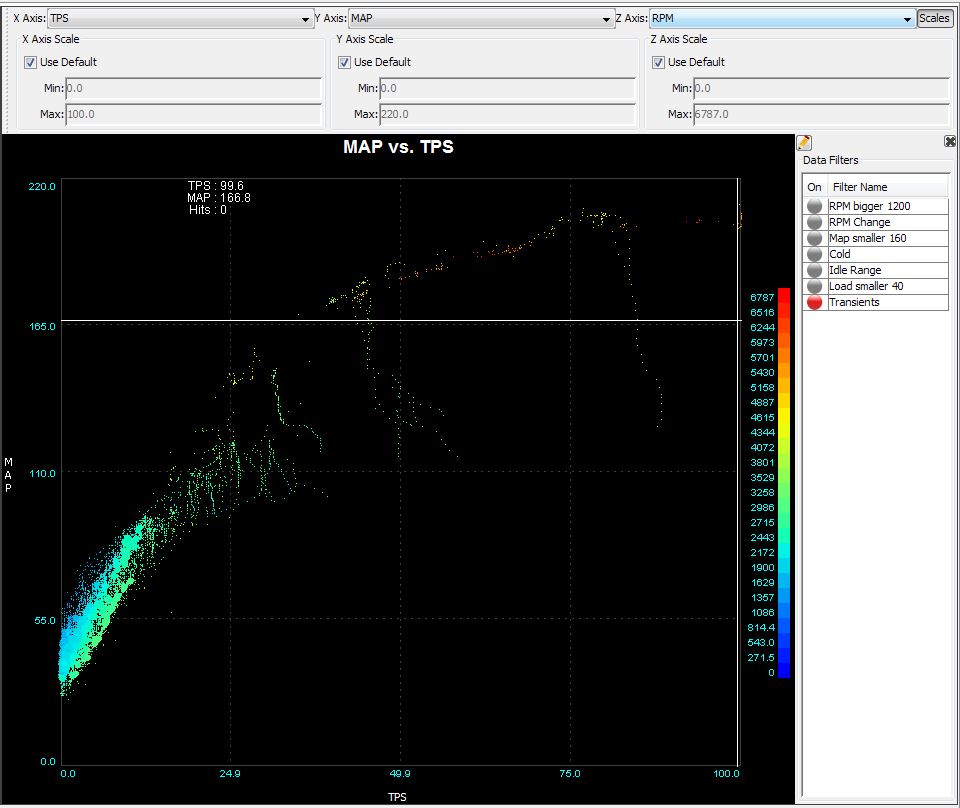Activate the Idle Range filter indicator
The image size is (960, 808).
[814, 270]
